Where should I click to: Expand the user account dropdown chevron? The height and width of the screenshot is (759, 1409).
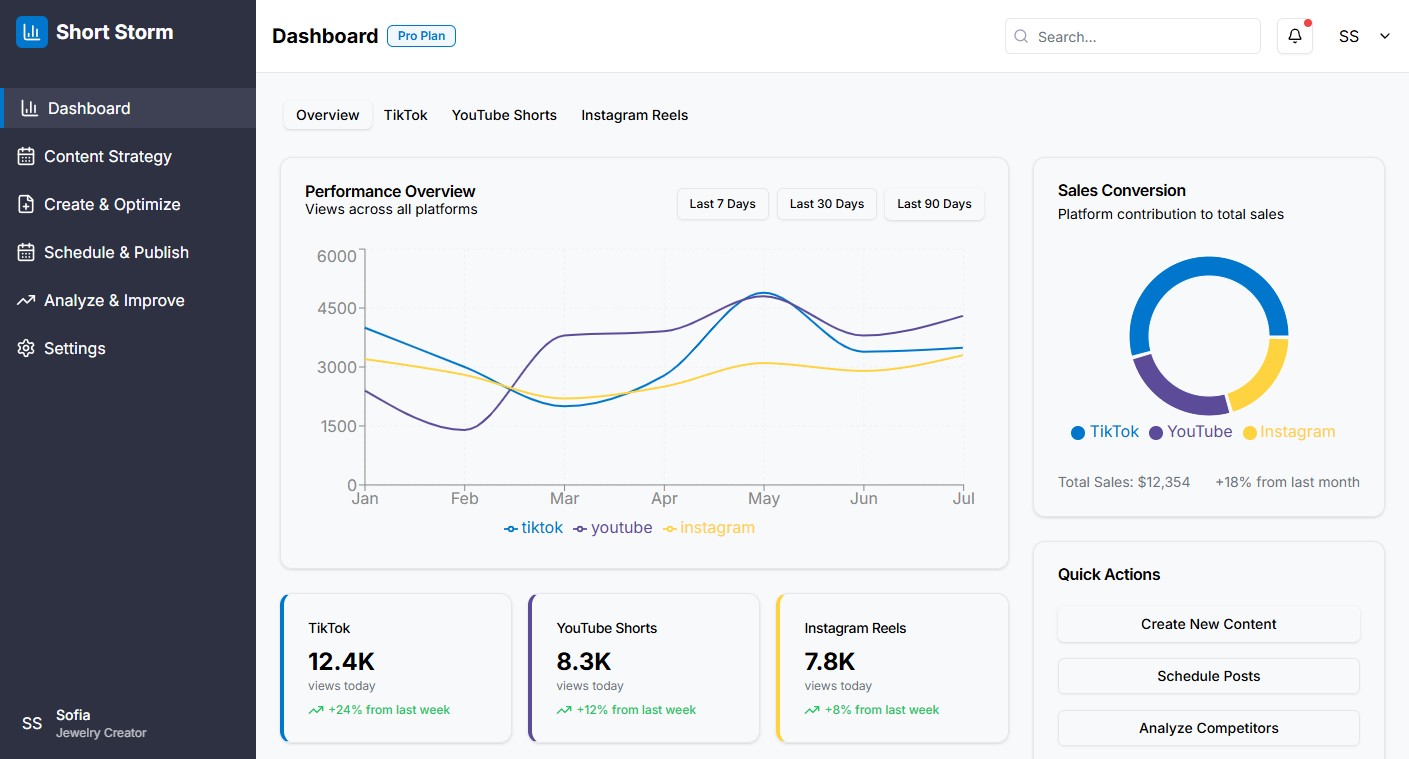pos(1385,36)
